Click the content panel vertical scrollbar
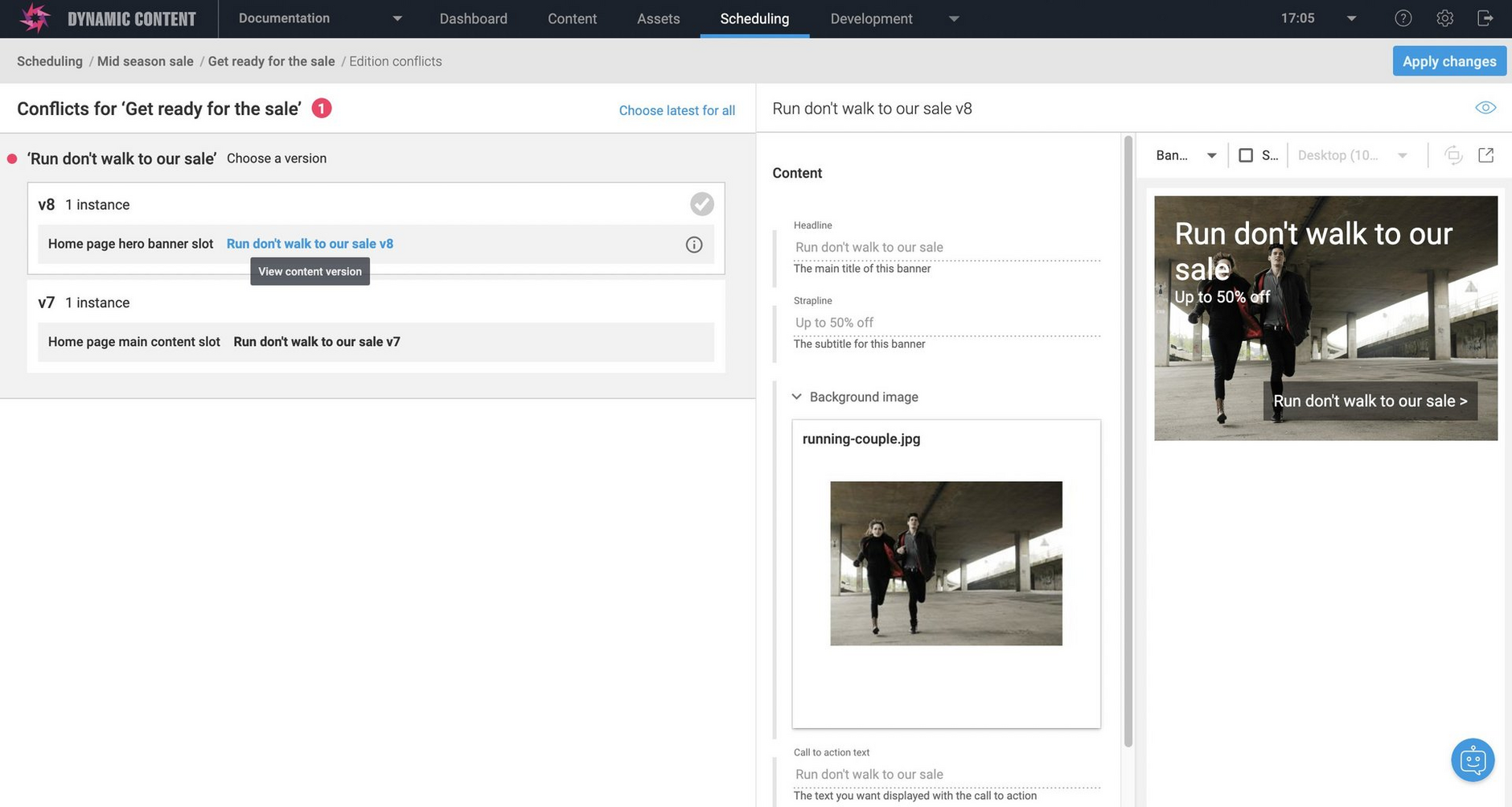The height and width of the screenshot is (807, 1512). (1128, 441)
